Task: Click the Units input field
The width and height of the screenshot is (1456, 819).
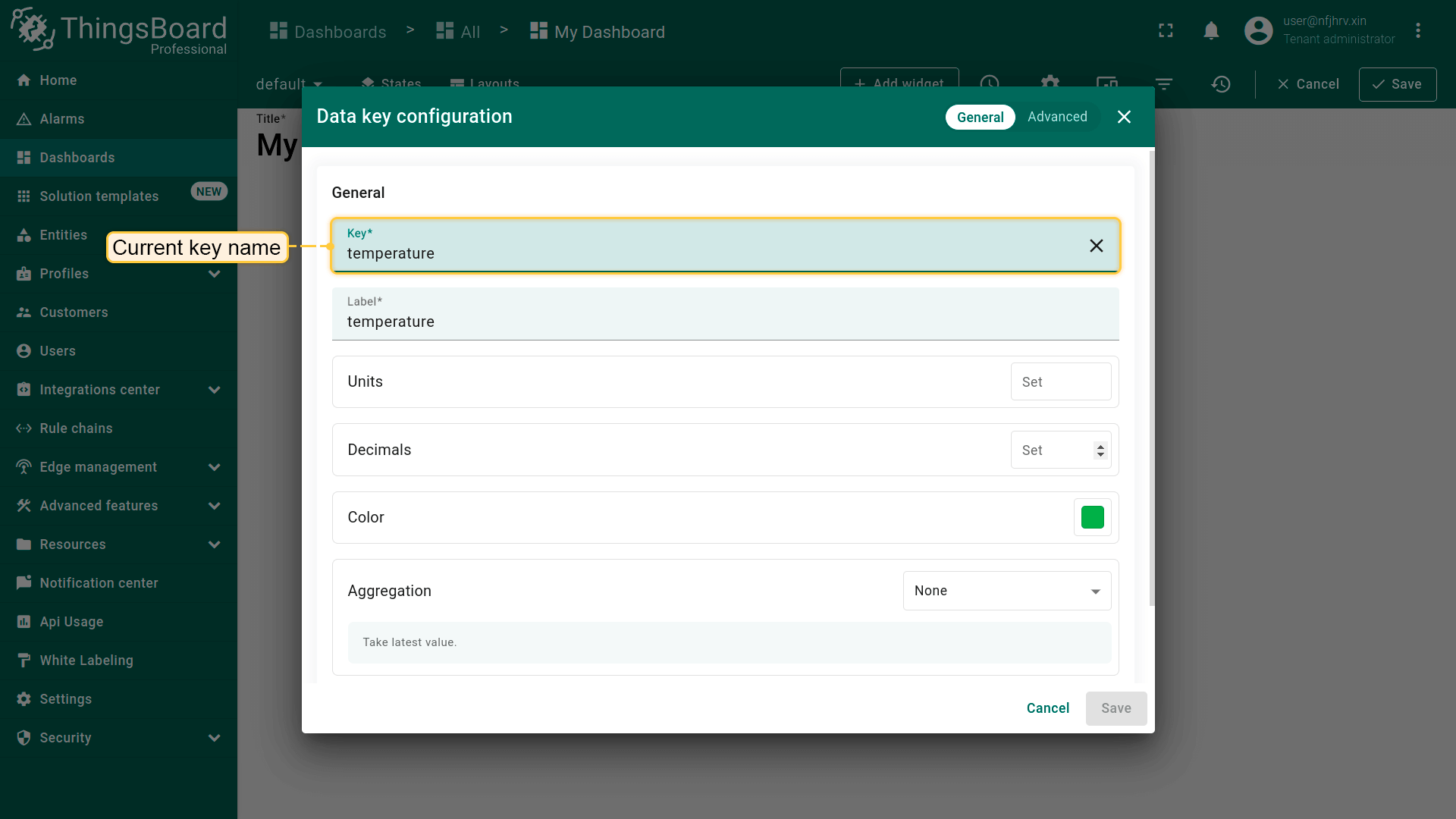Action: (1060, 382)
